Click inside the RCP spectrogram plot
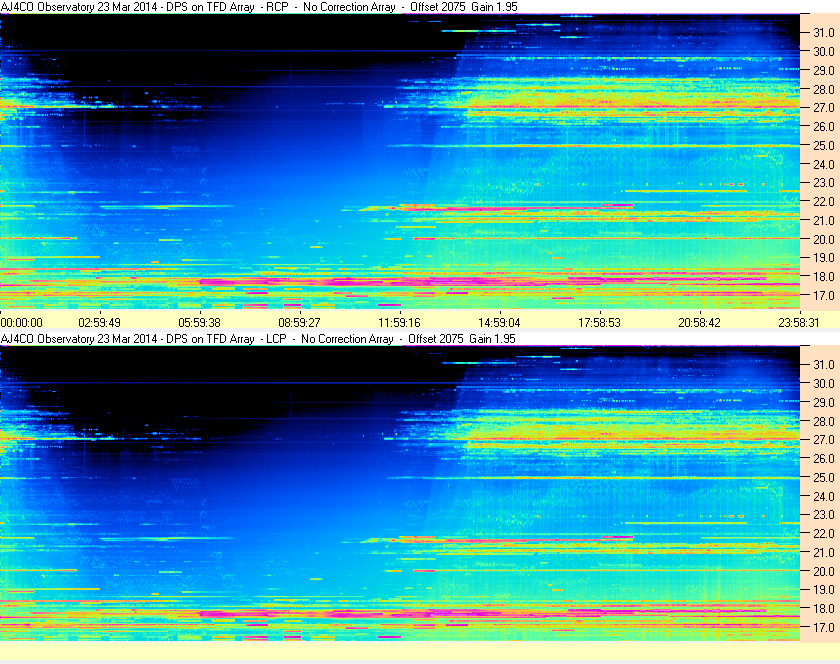Image resolution: width=840 pixels, height=664 pixels. [400, 161]
